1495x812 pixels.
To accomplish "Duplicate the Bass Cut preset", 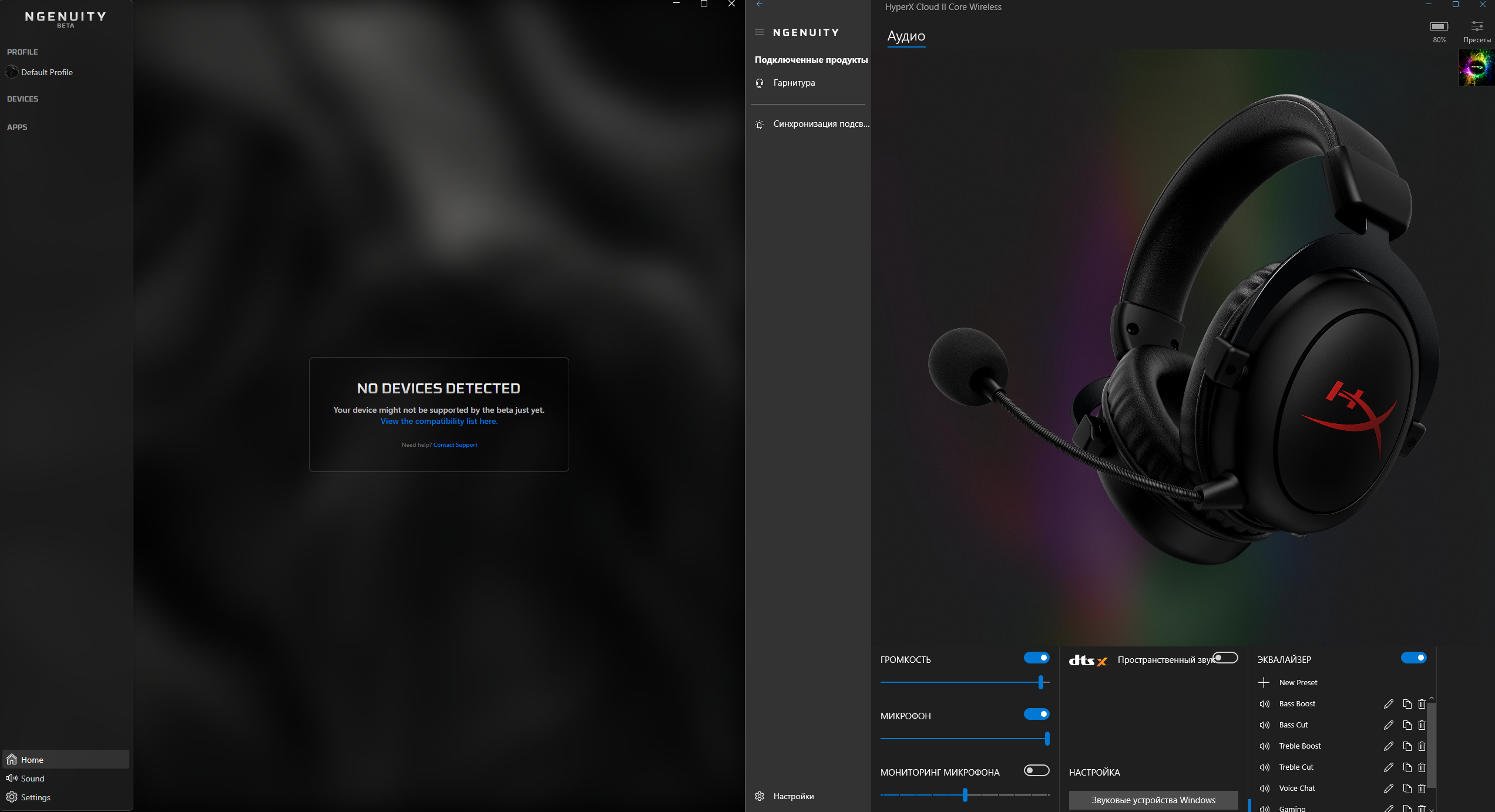I will pos(1407,725).
